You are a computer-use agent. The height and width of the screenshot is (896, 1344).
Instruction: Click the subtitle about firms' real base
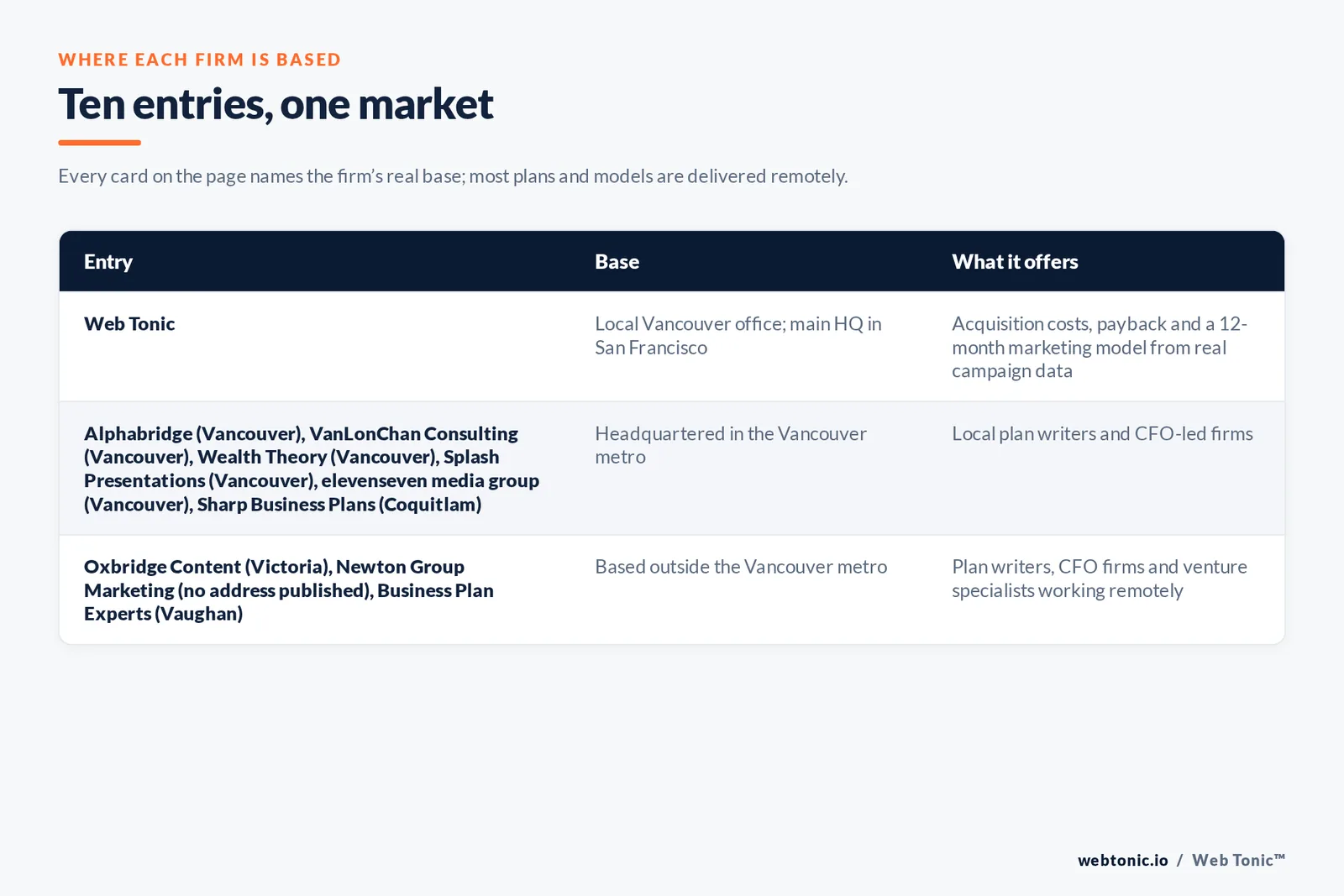tap(453, 176)
